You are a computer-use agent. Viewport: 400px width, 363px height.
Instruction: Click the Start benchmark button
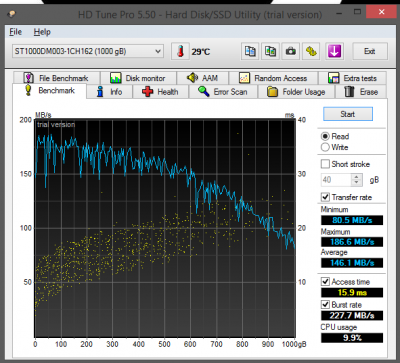click(348, 114)
